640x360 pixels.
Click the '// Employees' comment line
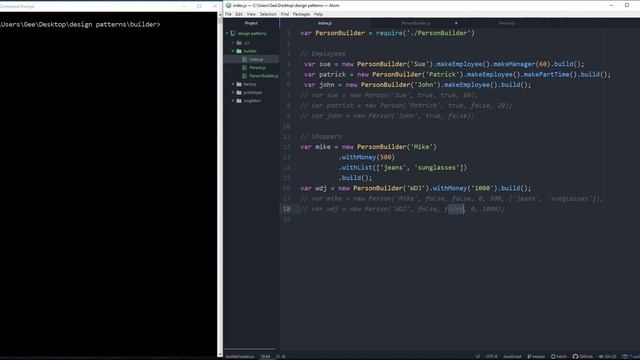point(322,54)
